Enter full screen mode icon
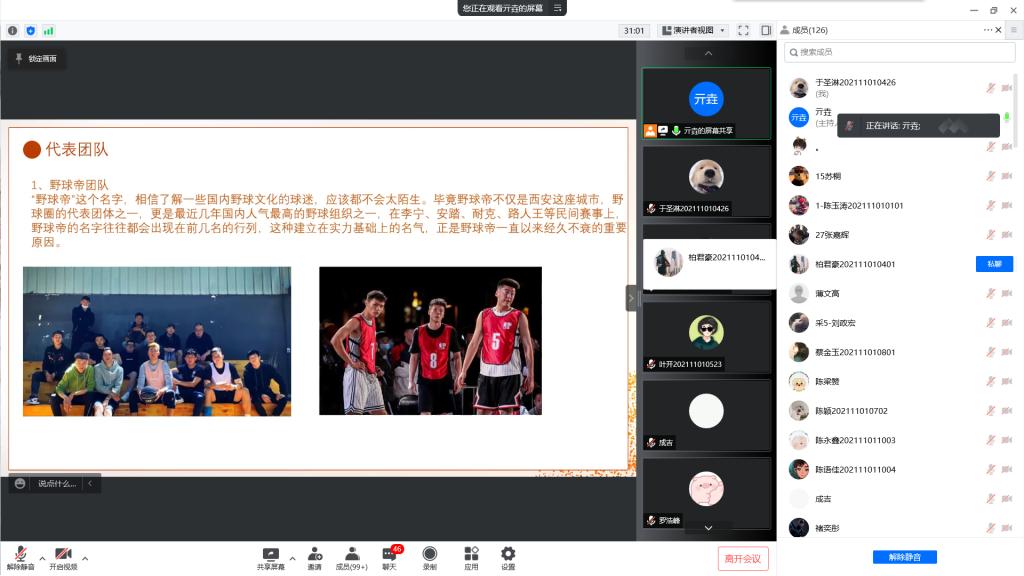This screenshot has height=576, width=1024. 743,31
